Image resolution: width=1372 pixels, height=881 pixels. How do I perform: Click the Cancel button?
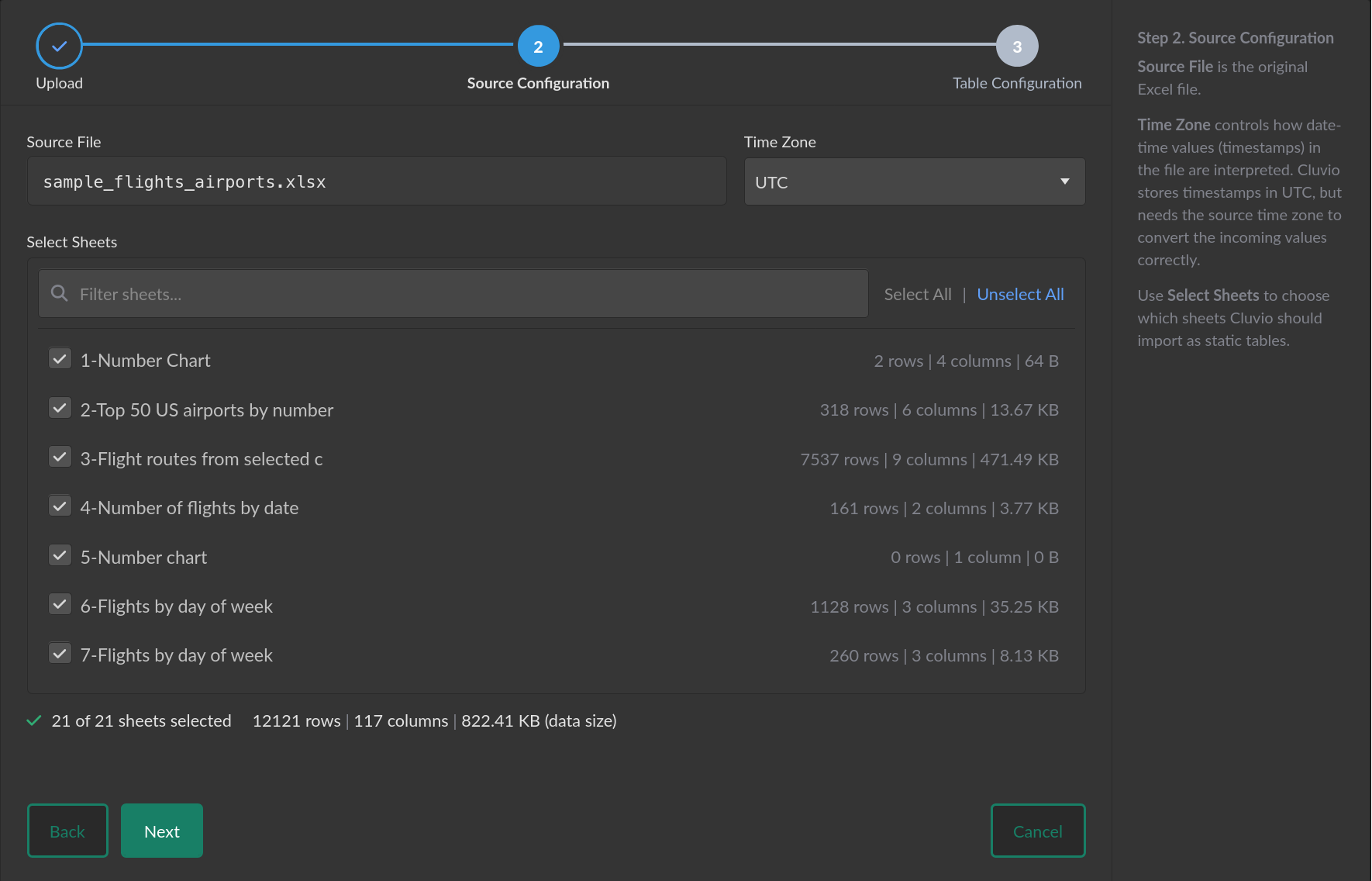1037,831
